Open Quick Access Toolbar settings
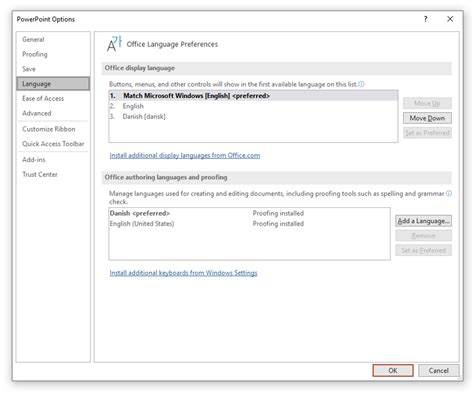The height and width of the screenshot is (399, 474). 53,144
